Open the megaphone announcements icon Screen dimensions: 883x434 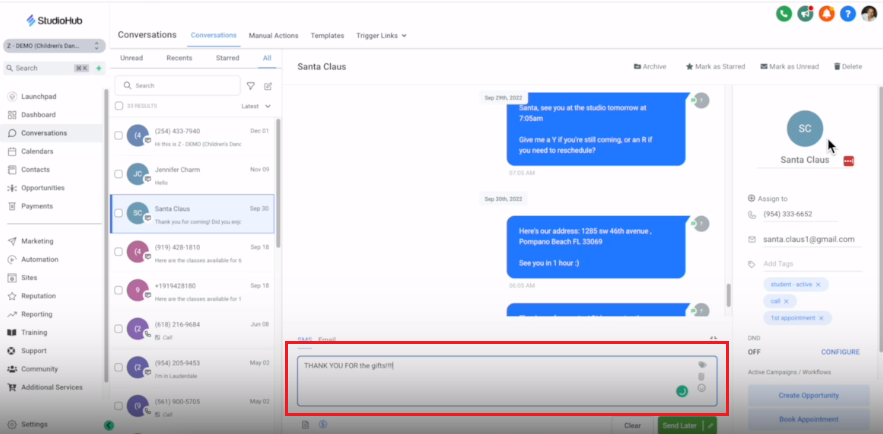[x=805, y=14]
